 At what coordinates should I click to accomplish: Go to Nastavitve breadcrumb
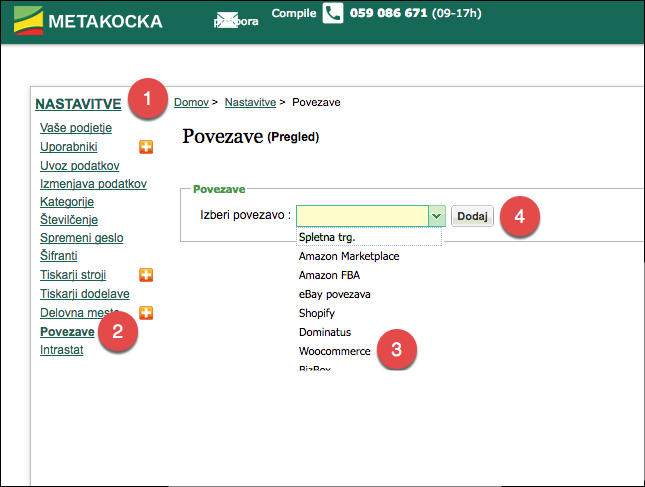click(250, 102)
